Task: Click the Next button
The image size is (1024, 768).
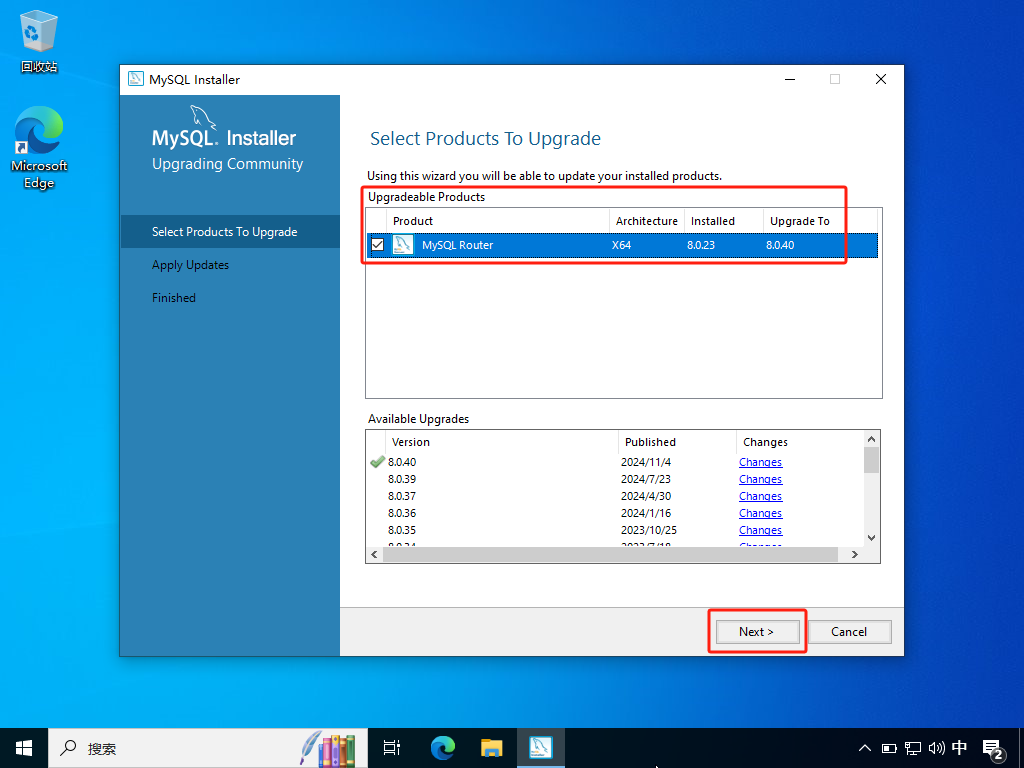Action: (756, 631)
